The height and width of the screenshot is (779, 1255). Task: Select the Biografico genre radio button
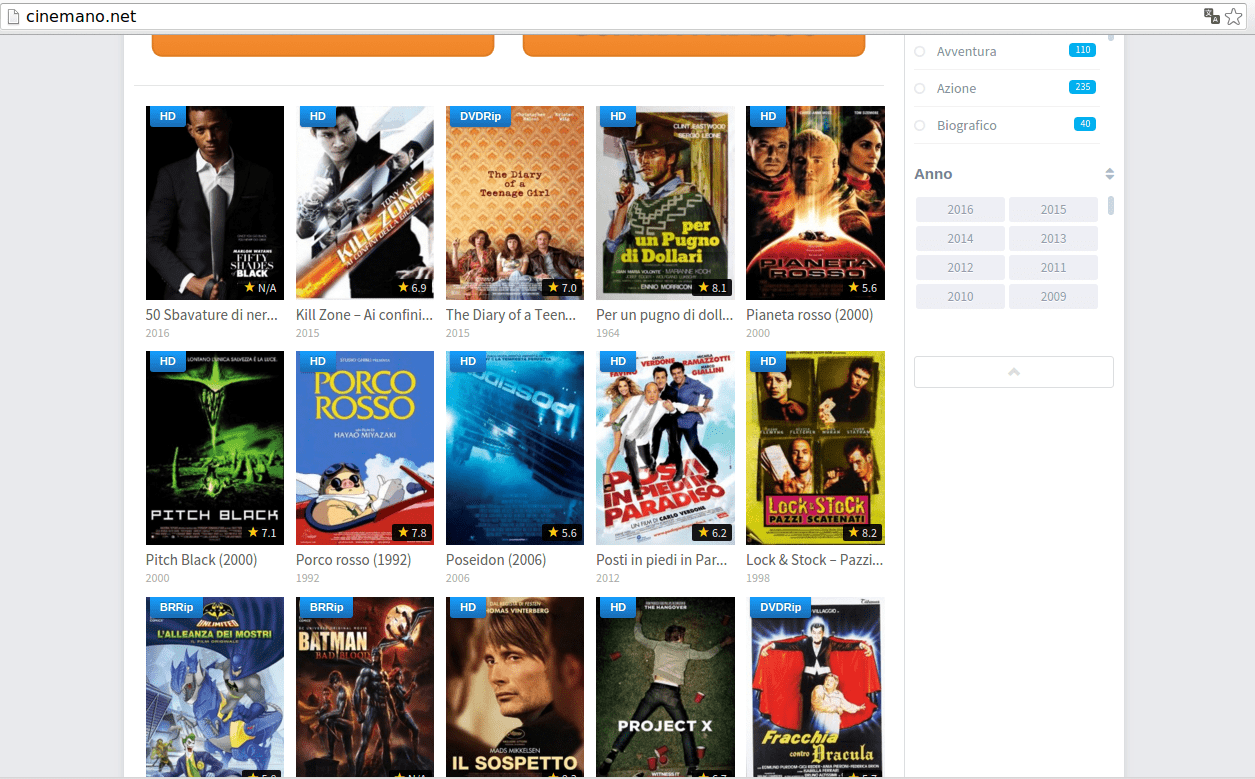click(920, 125)
